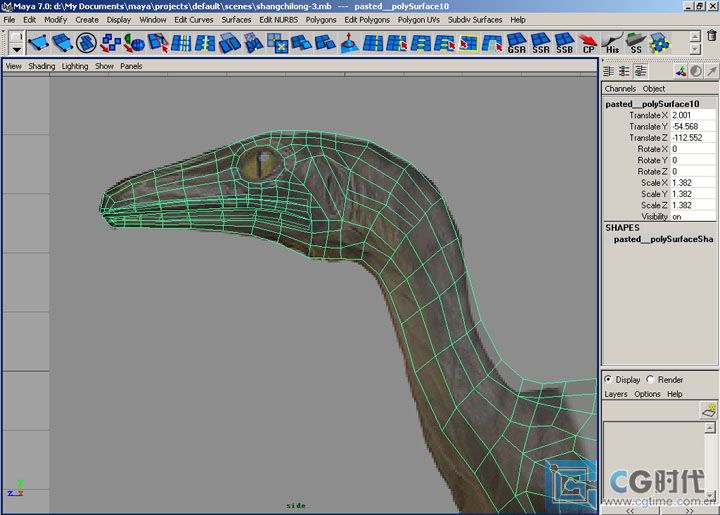Click the layer list scroll up arrow
The height and width of the screenshot is (515, 720).
[709, 427]
